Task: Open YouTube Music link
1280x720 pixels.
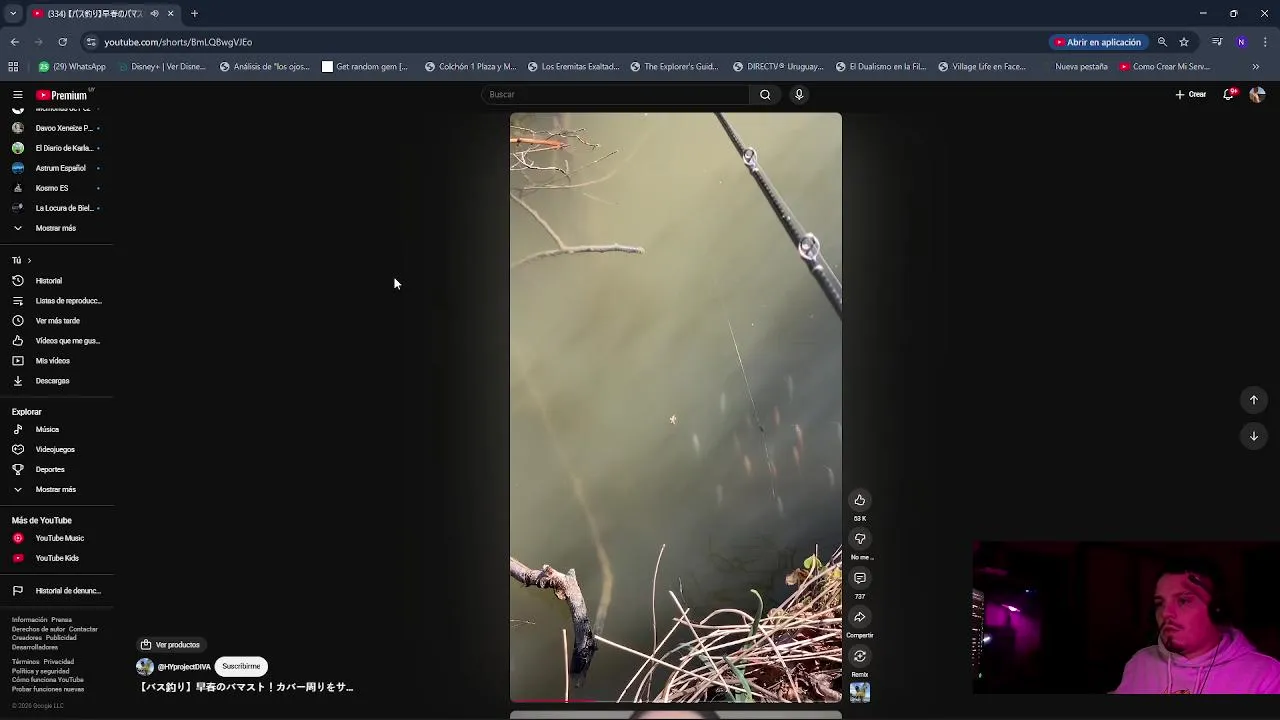Action: point(59,538)
